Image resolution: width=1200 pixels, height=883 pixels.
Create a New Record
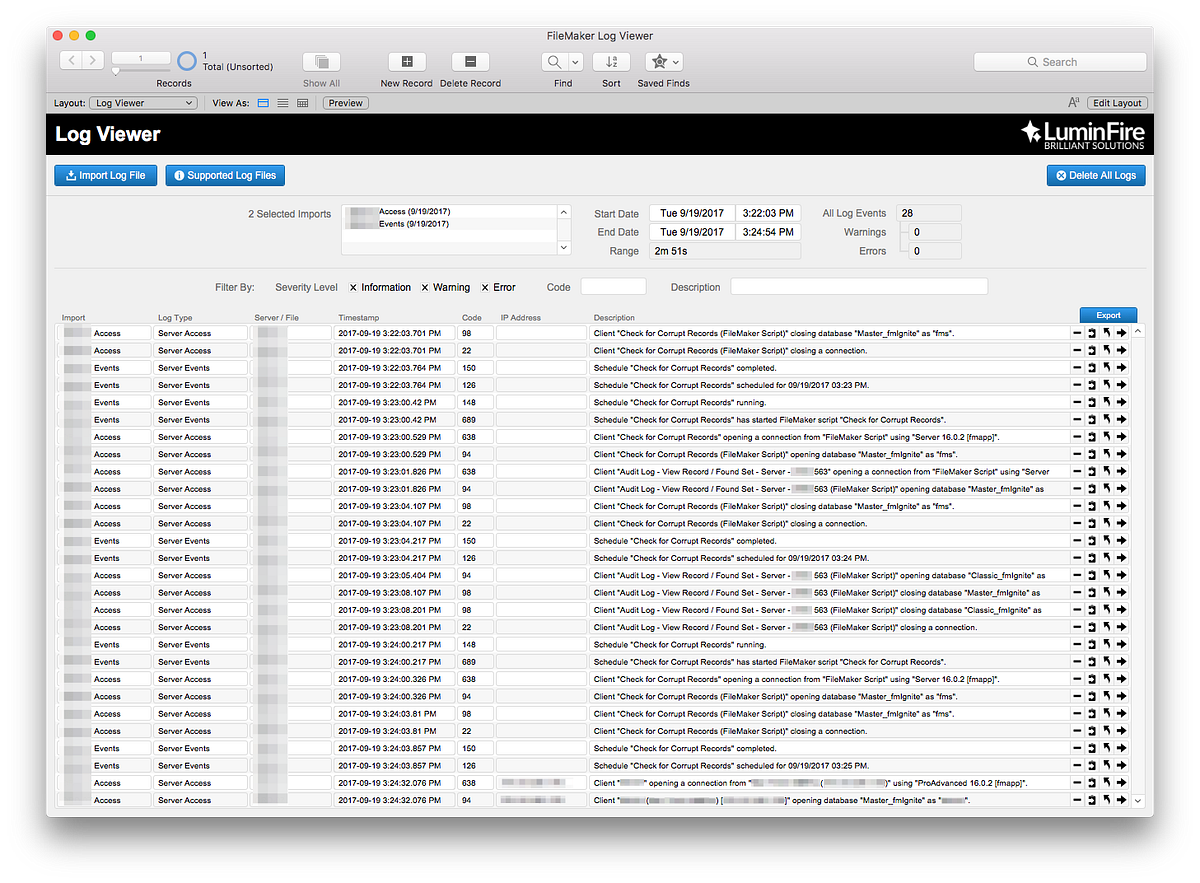(406, 61)
